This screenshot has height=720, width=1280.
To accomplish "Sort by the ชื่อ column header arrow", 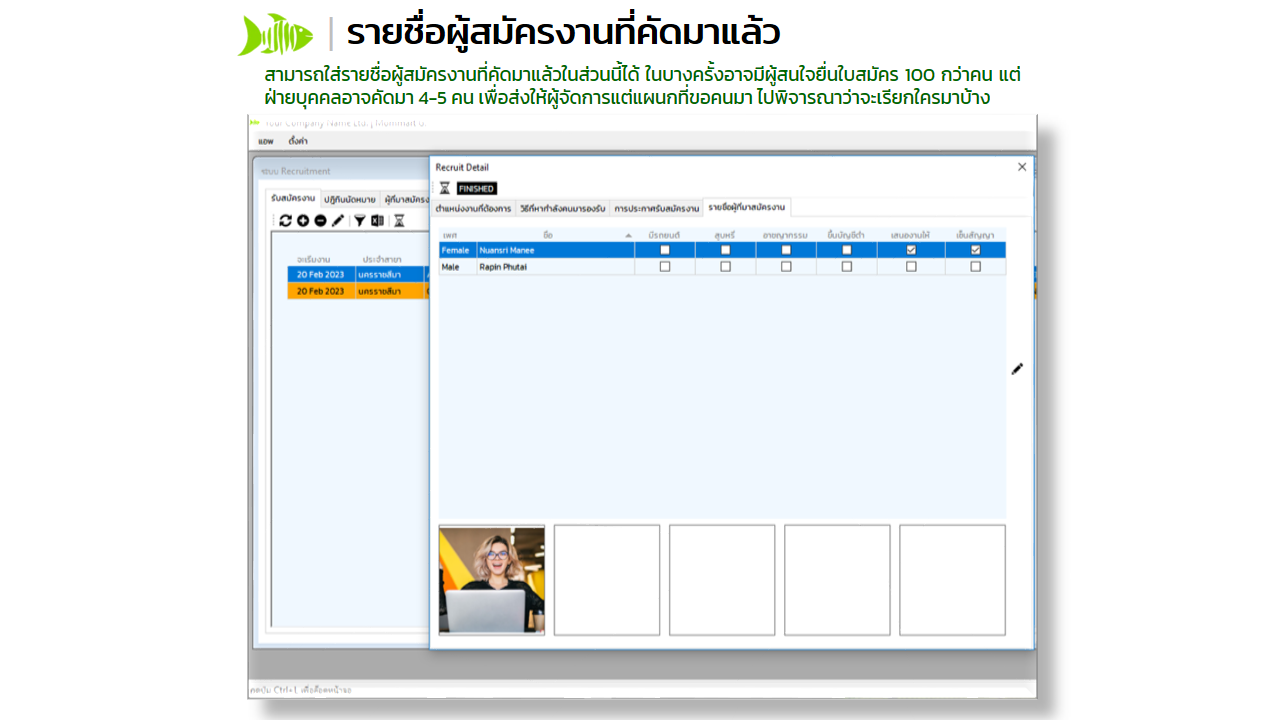I will 629,235.
